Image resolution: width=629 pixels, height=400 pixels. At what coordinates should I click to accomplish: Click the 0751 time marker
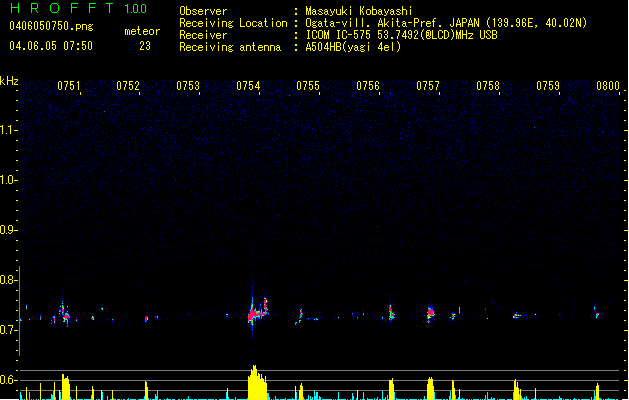point(69,86)
